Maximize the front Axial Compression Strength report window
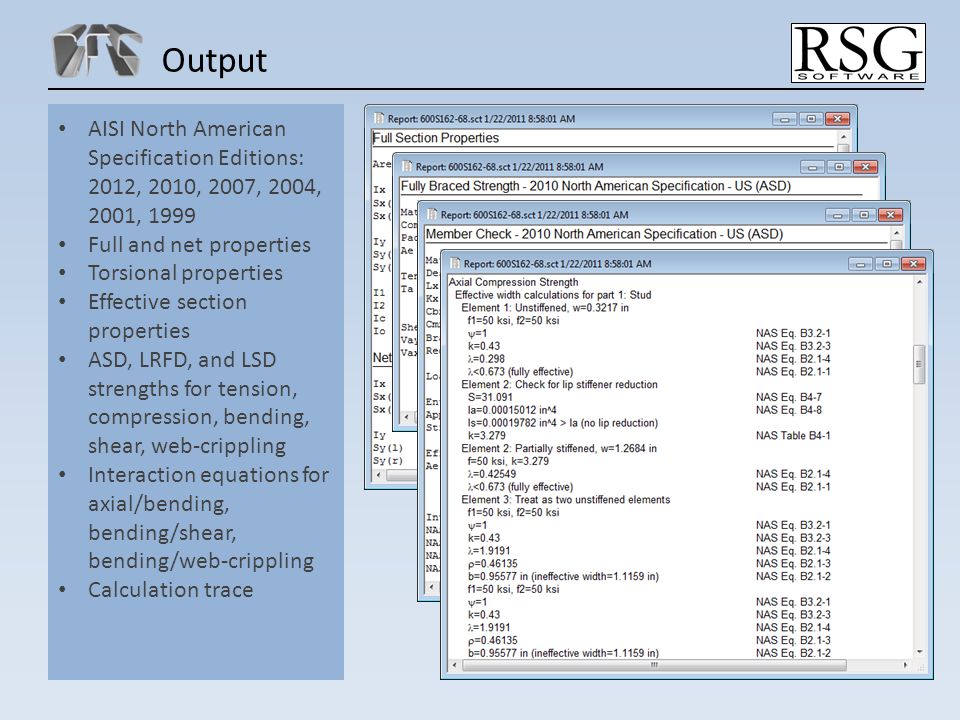 pyautogui.click(x=887, y=264)
